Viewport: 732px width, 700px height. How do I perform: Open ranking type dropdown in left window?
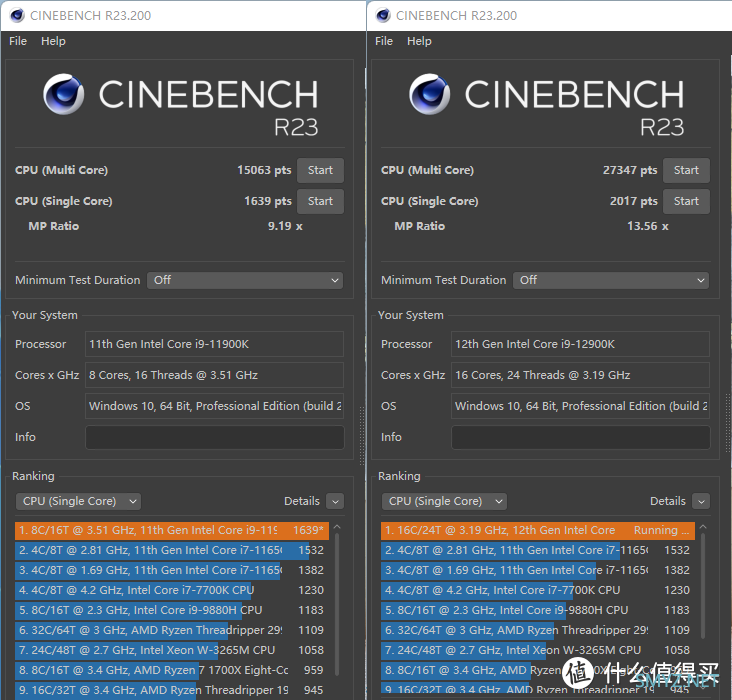point(78,501)
